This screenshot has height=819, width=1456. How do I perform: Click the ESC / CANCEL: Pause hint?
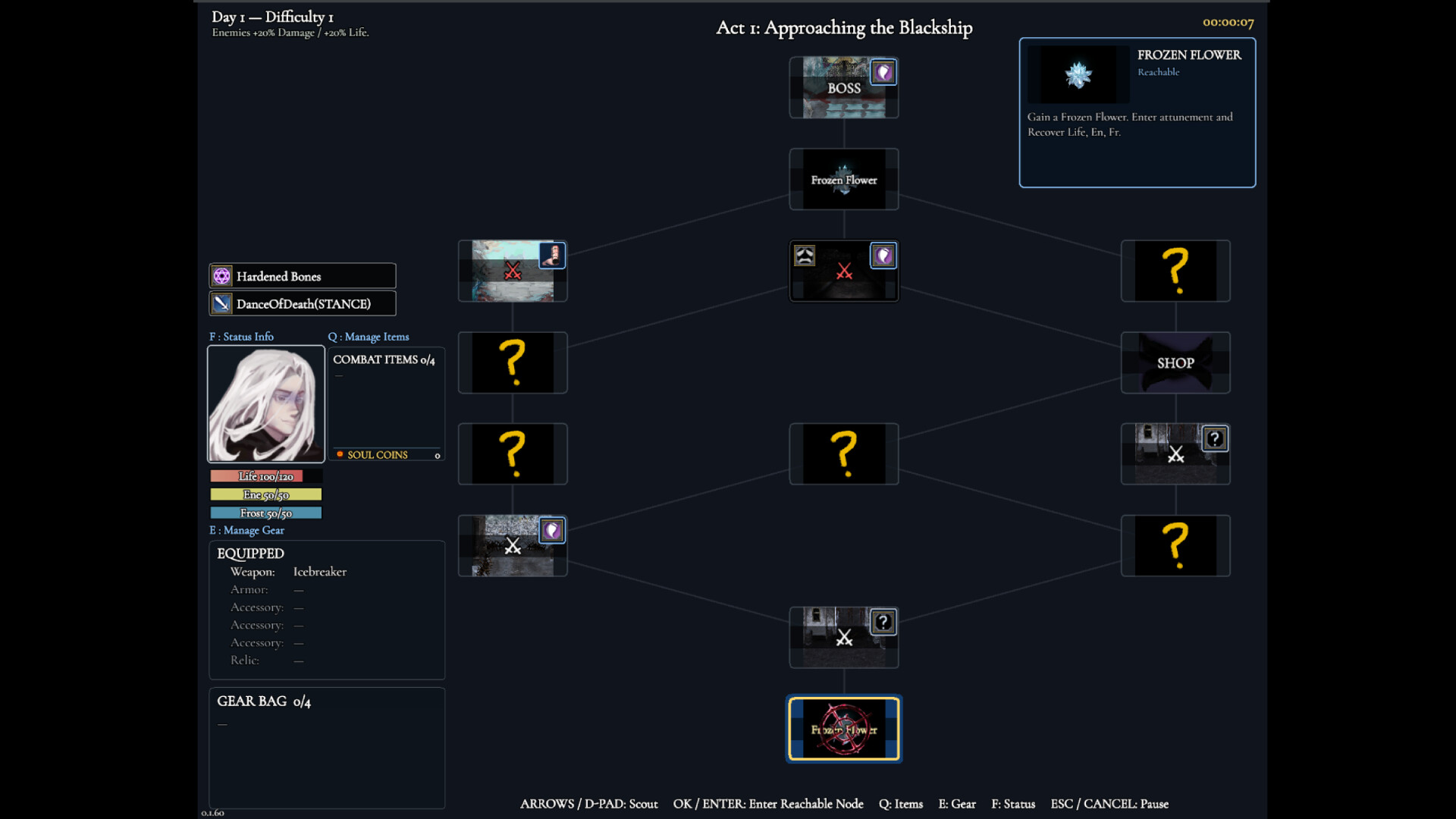[x=1109, y=804]
